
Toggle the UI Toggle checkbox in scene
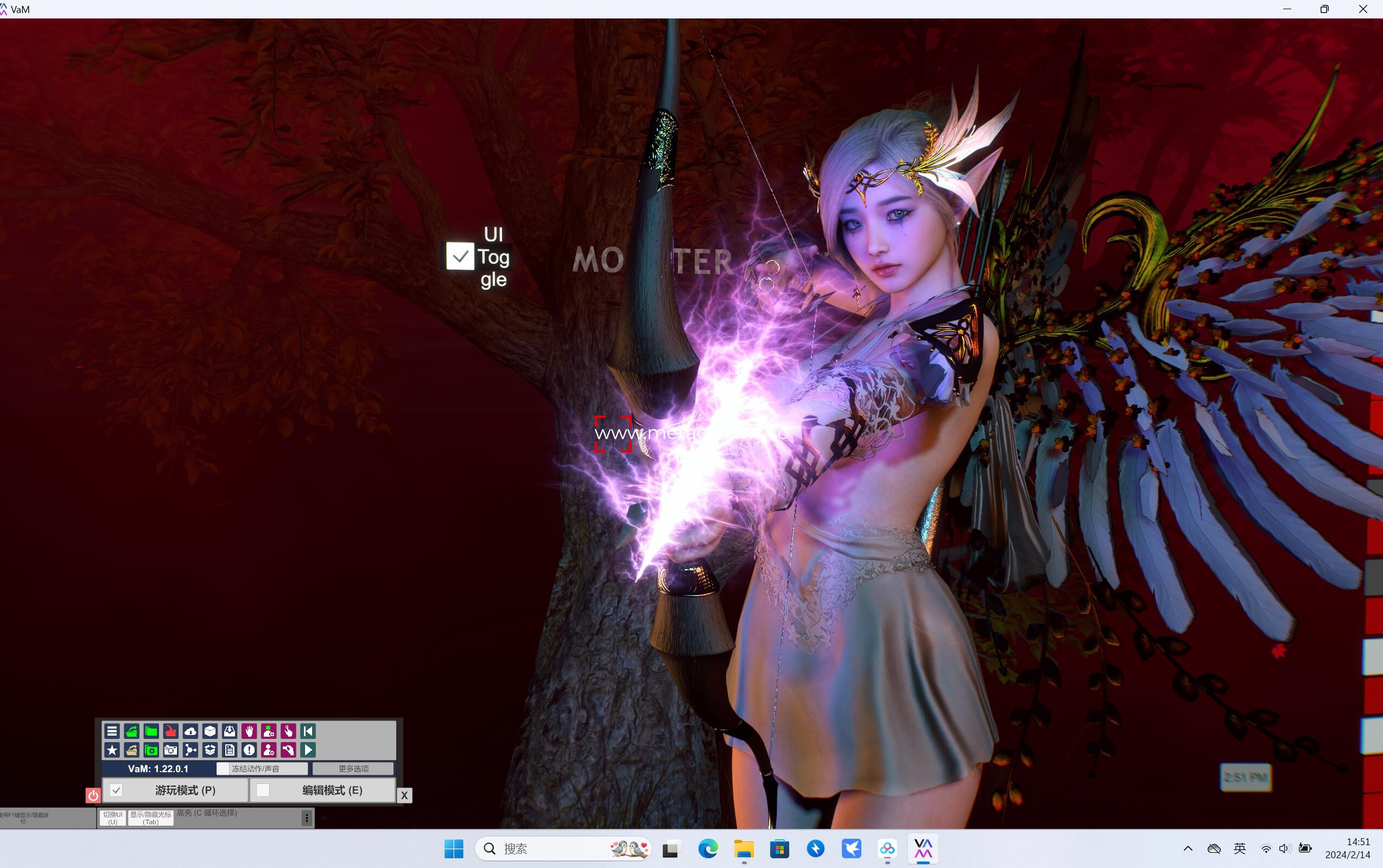point(460,256)
